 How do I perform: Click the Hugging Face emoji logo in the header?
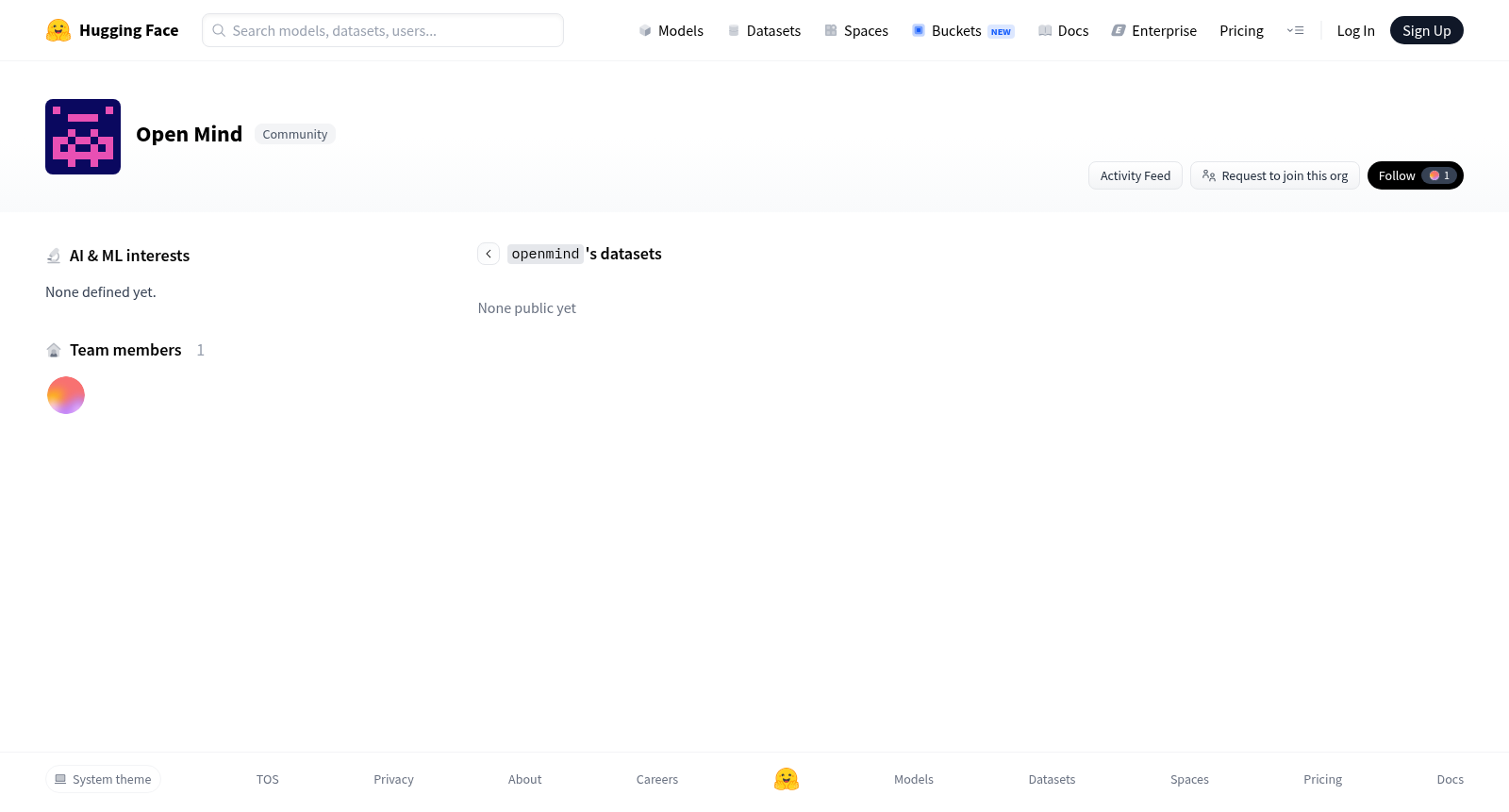pyautogui.click(x=58, y=30)
